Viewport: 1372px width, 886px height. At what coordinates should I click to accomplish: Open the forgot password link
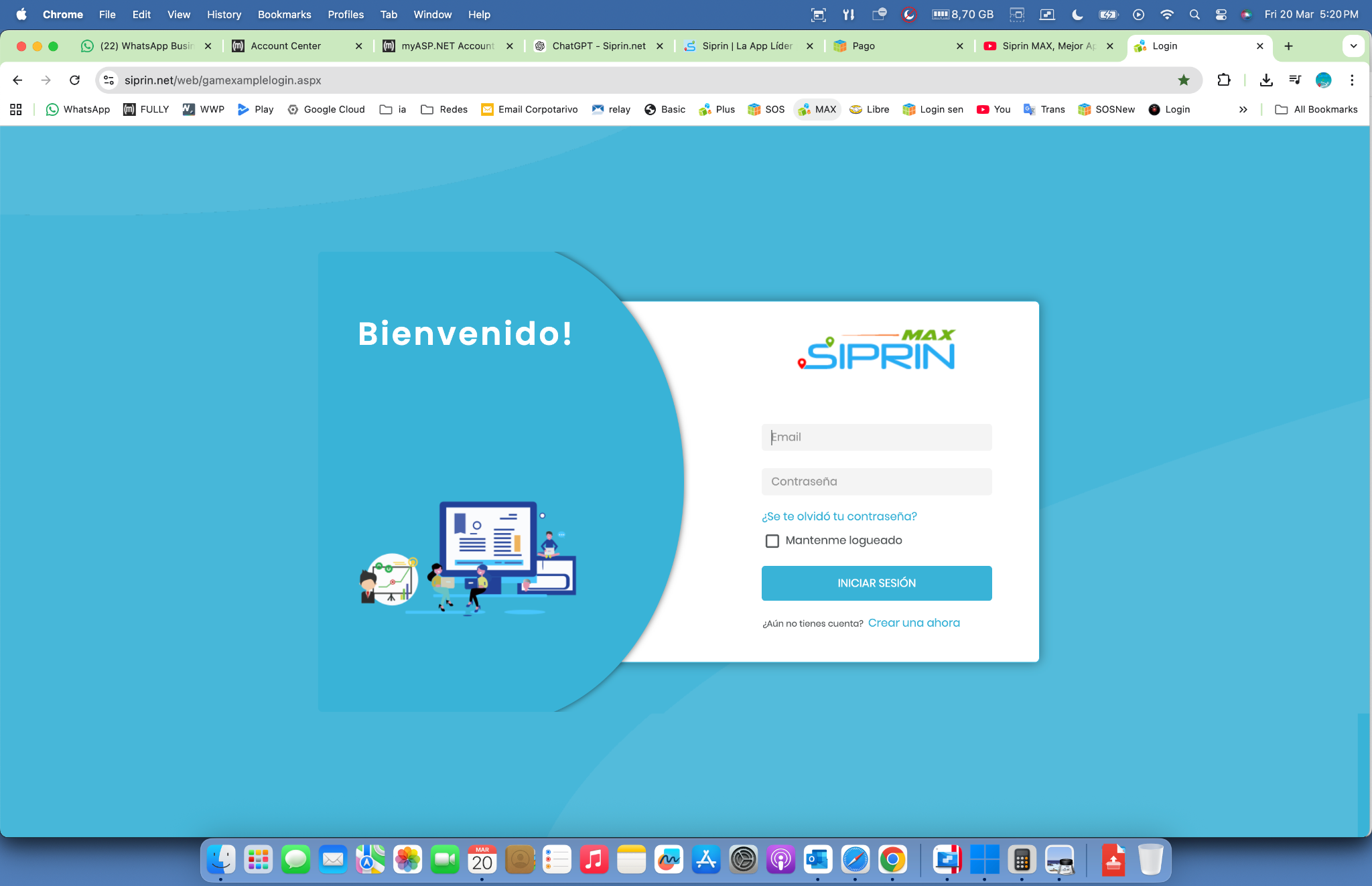click(x=839, y=516)
